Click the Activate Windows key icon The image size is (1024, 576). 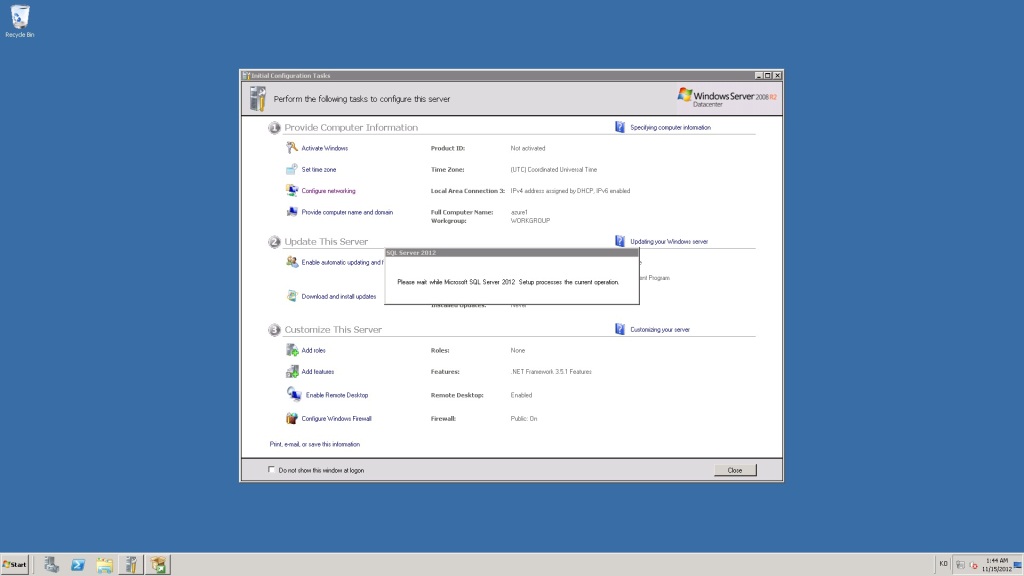pyautogui.click(x=291, y=148)
